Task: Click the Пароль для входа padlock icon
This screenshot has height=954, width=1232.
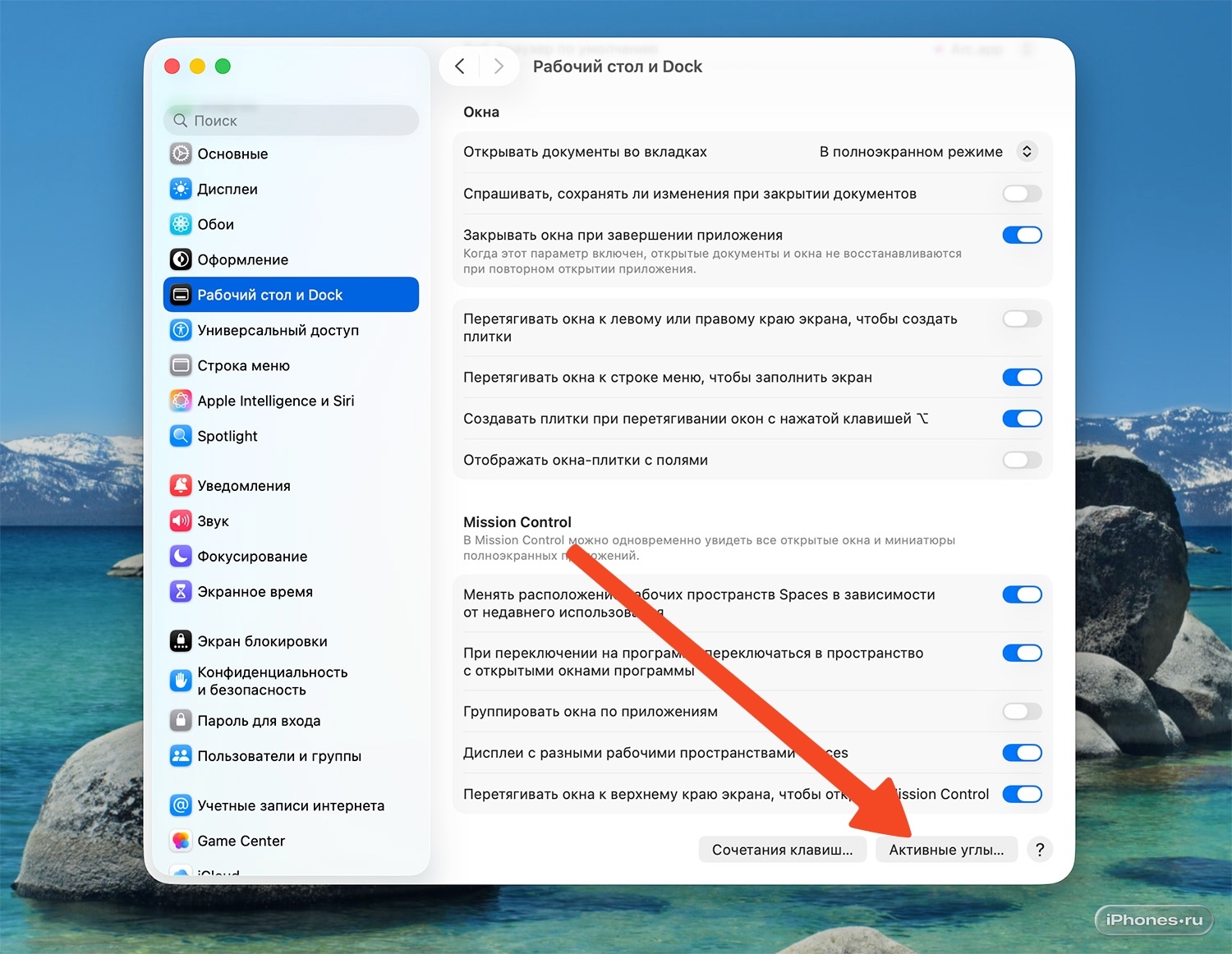Action: pyautogui.click(x=181, y=721)
